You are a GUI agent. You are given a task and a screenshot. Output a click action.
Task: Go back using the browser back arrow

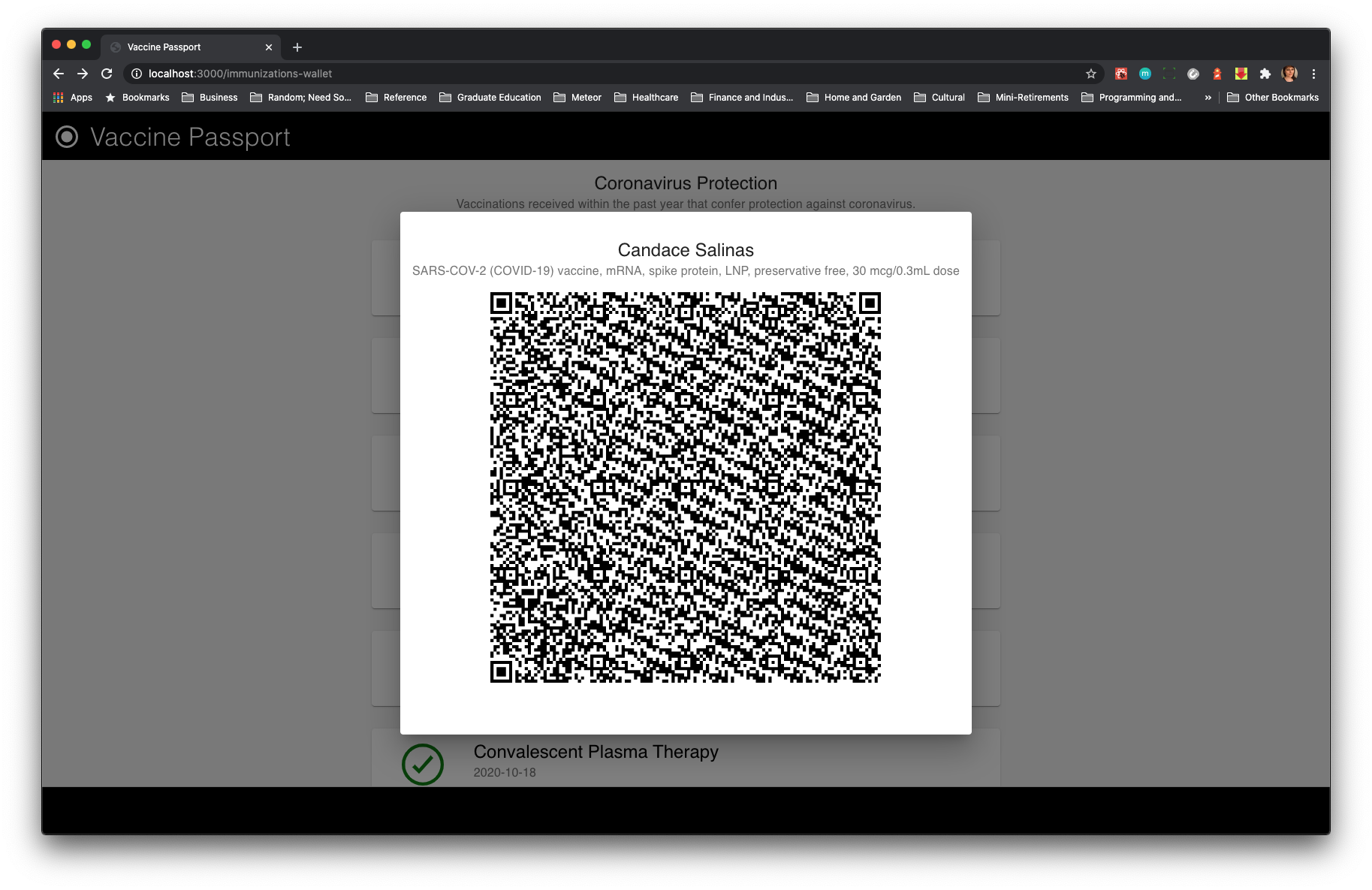[x=59, y=74]
